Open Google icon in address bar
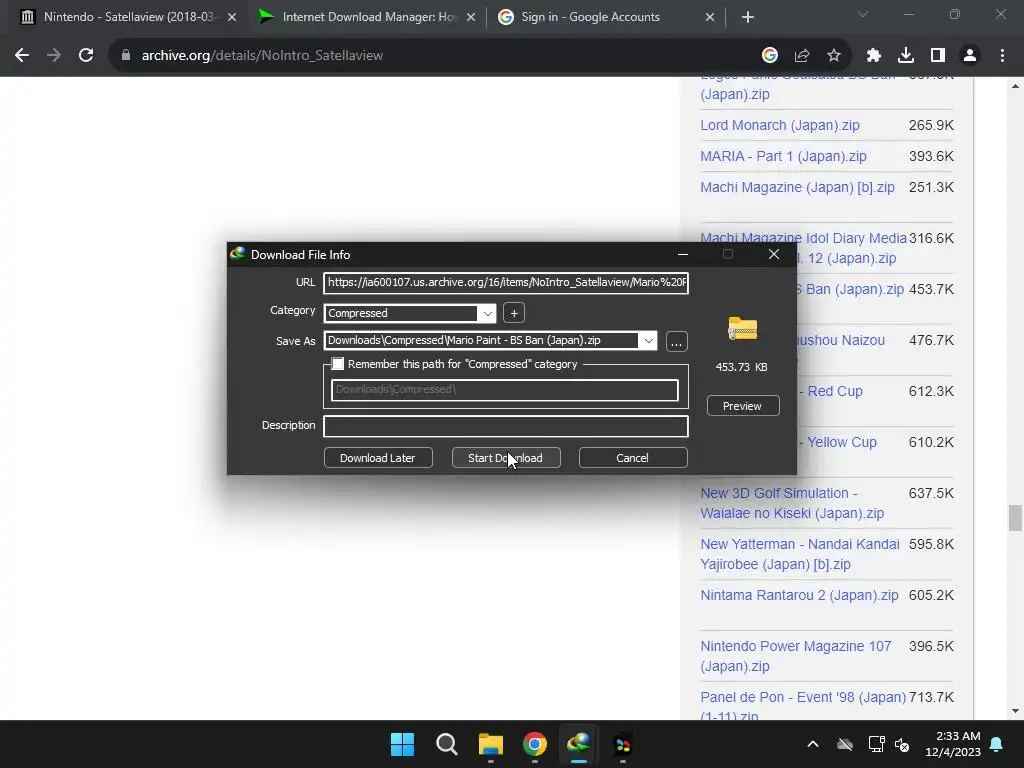The width and height of the screenshot is (1024, 768). coord(770,56)
